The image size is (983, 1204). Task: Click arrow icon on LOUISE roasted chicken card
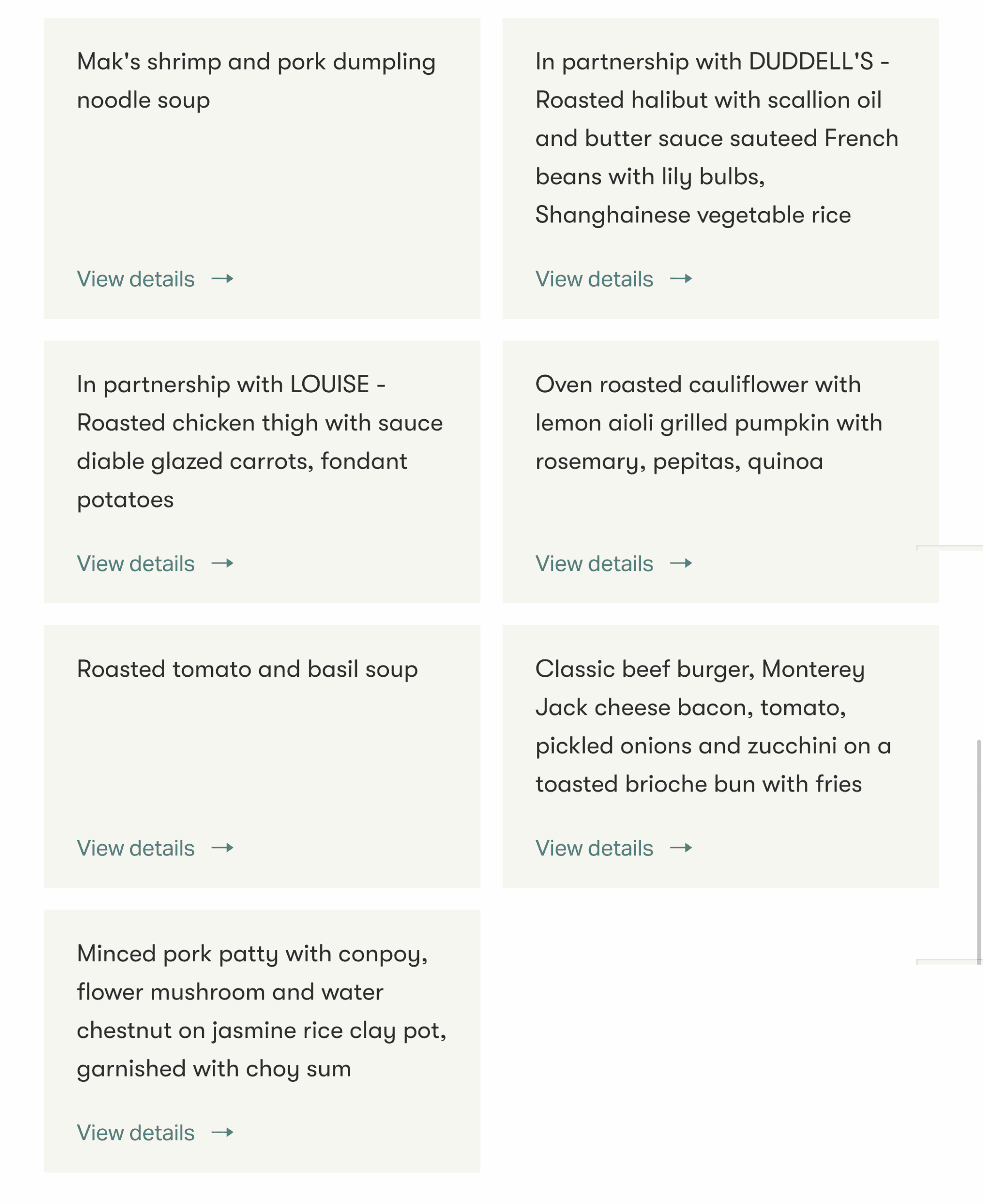[x=222, y=563]
